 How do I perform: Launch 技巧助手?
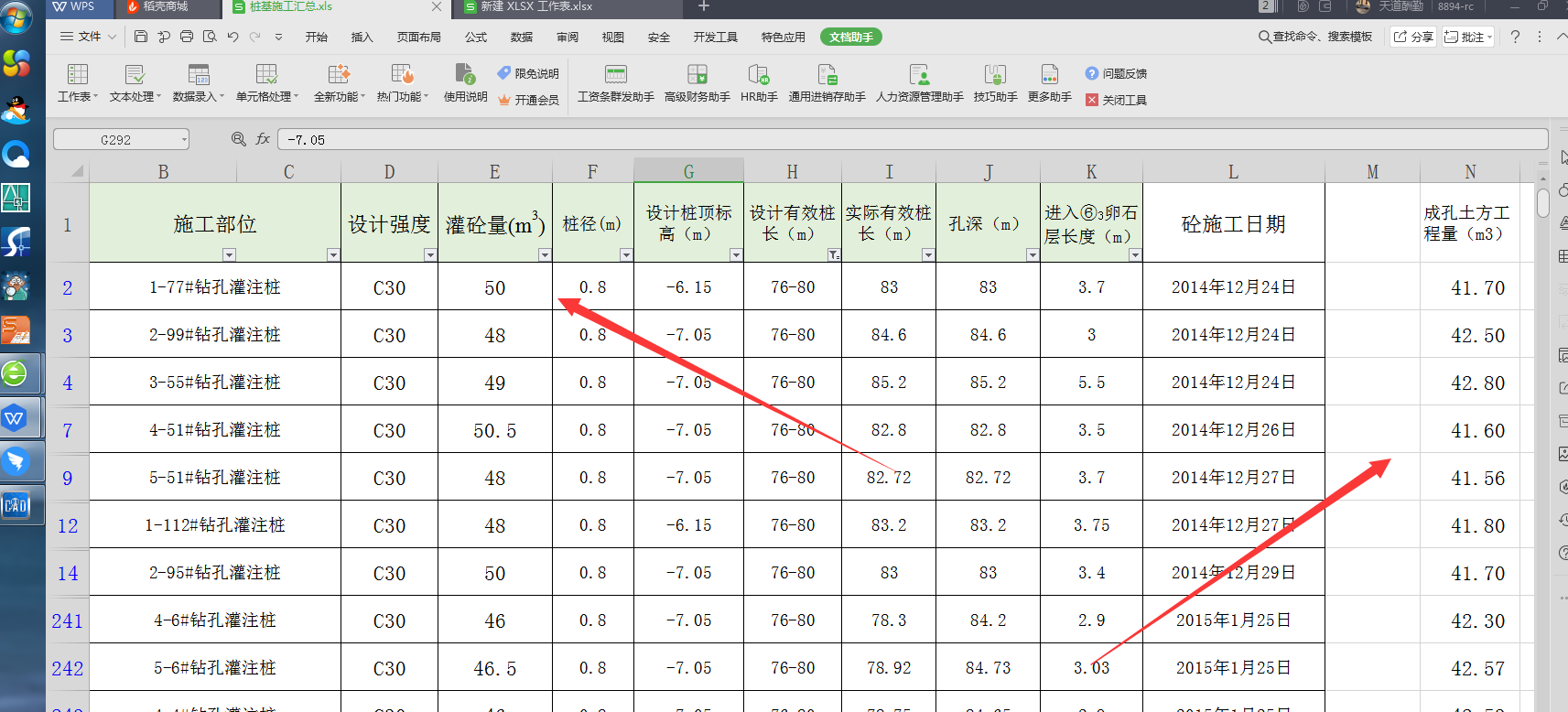click(x=996, y=83)
